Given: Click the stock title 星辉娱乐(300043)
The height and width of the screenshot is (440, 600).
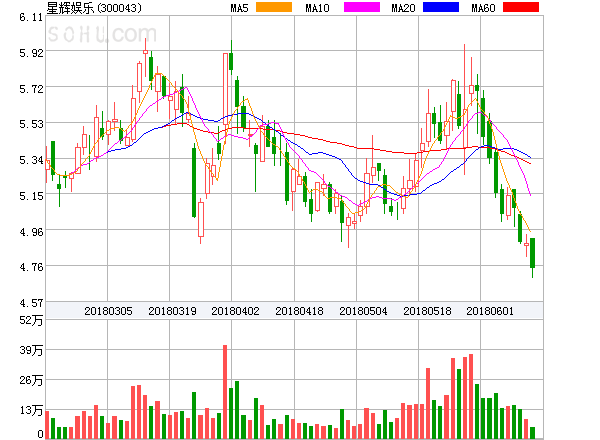Looking at the screenshot, I should [94, 8].
